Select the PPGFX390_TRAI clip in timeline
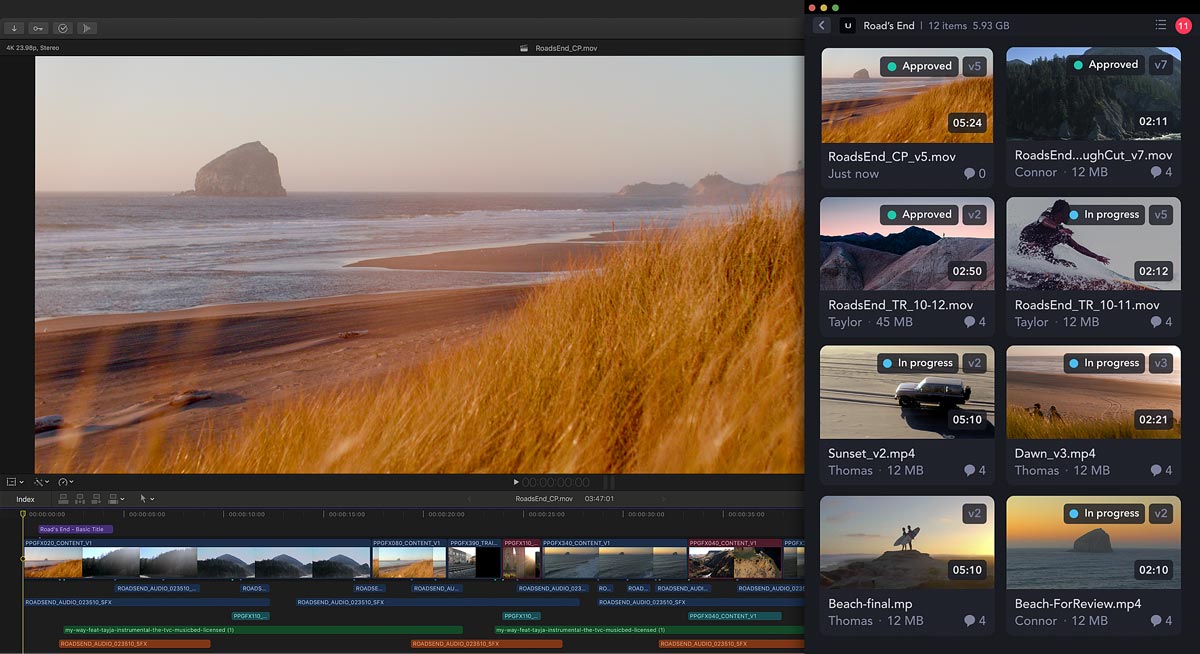 tap(474, 561)
